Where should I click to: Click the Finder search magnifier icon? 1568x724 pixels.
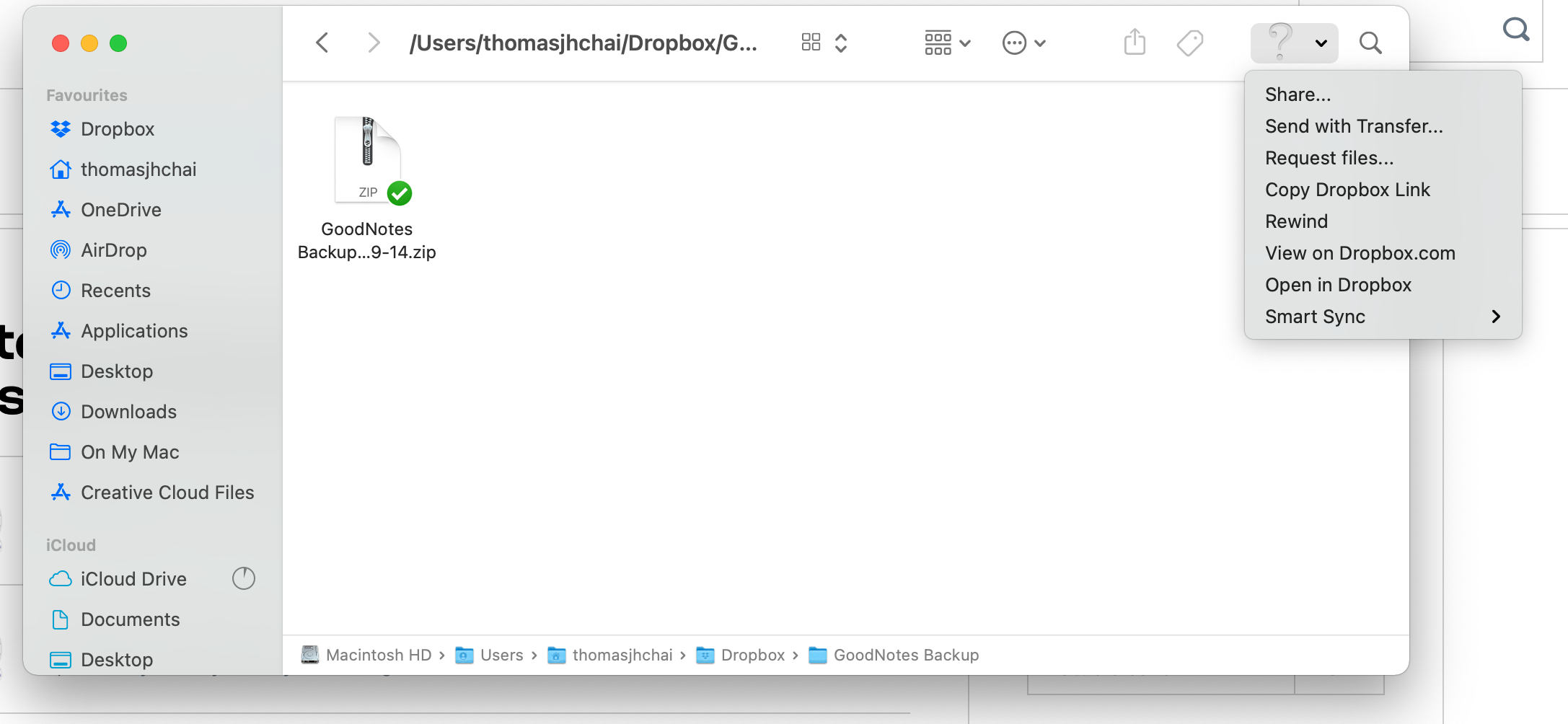(x=1370, y=43)
